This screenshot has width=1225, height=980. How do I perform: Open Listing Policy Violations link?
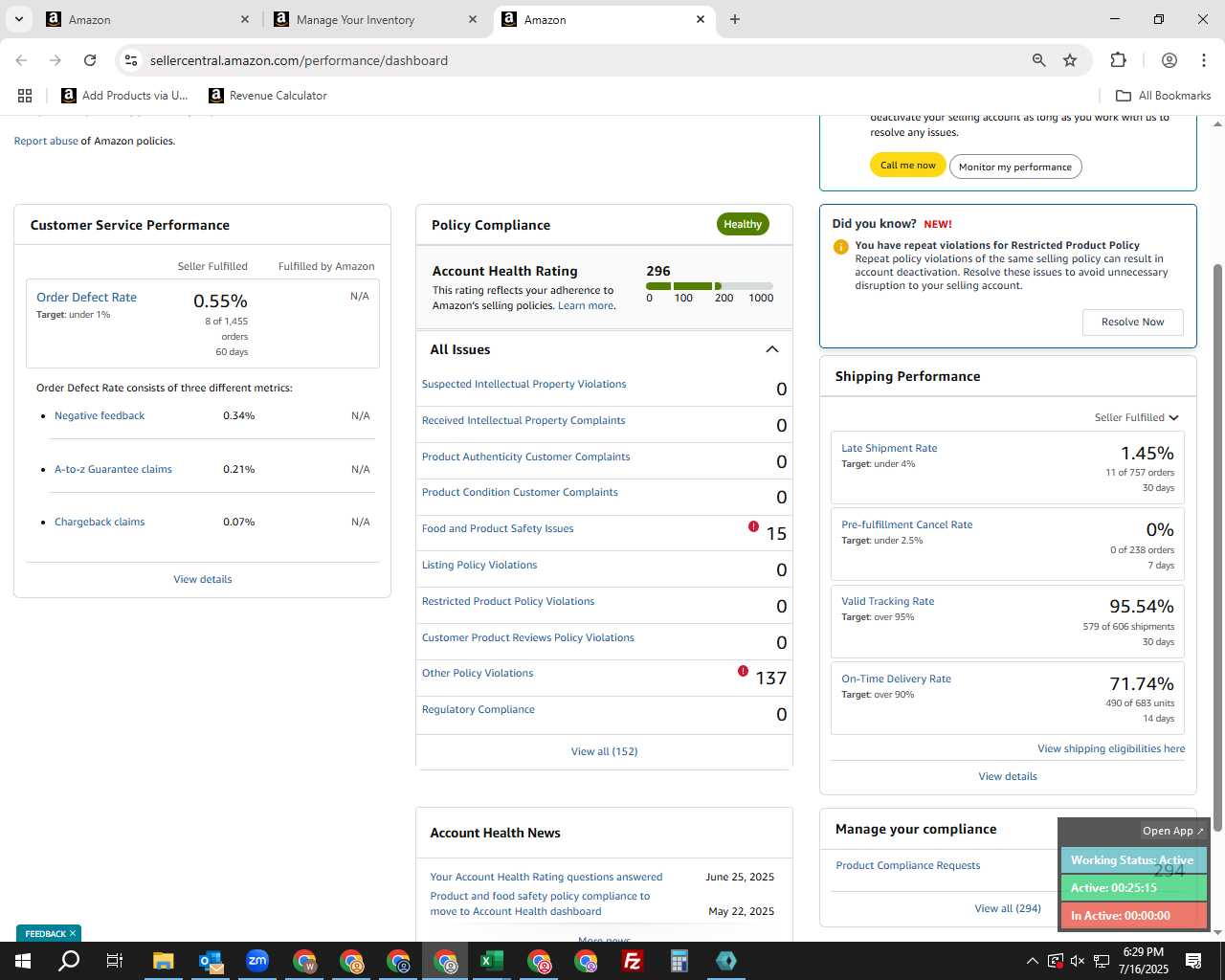(479, 565)
